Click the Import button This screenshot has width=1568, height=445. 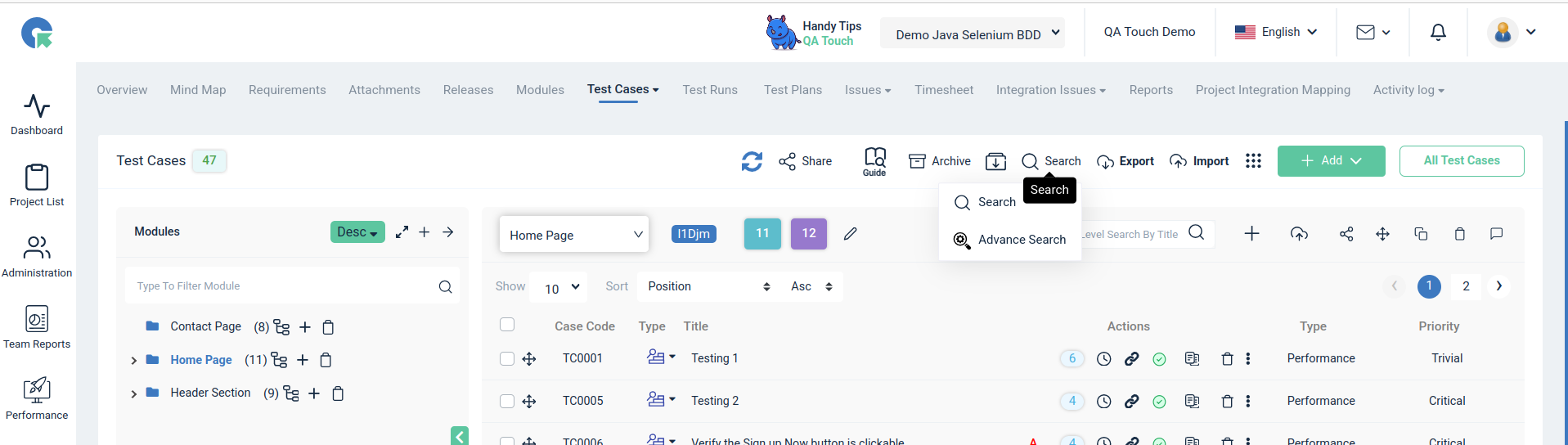pos(1199,161)
